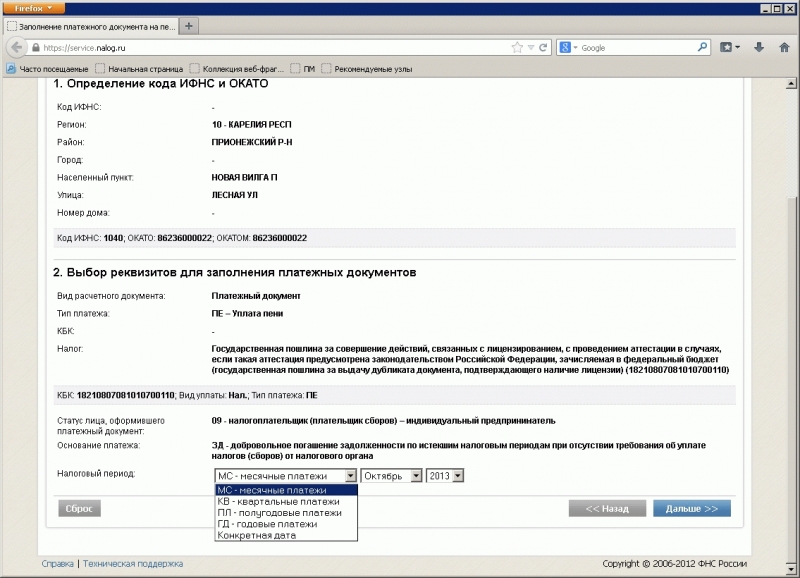
Task: Open the orange Firefox menu
Action: pyautogui.click(x=33, y=8)
